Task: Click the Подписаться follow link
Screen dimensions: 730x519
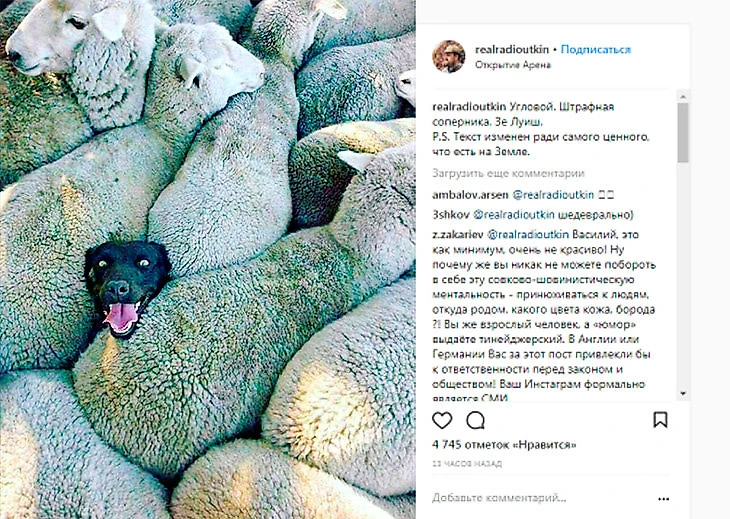Action: point(595,49)
